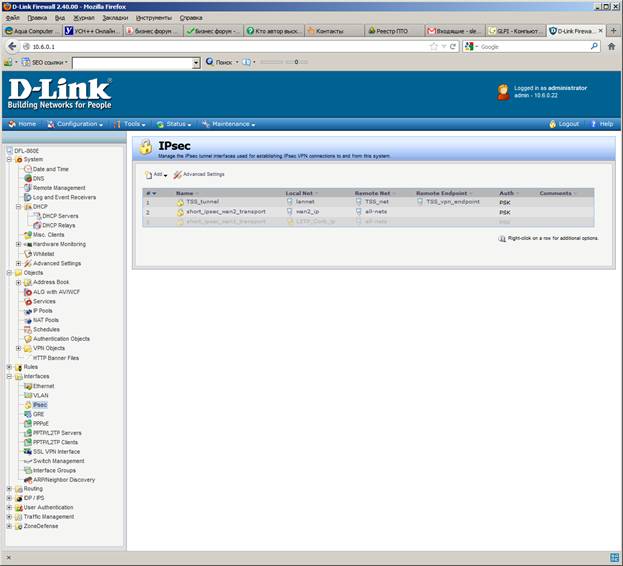
Task: Click the Google search field
Action: [534, 47]
